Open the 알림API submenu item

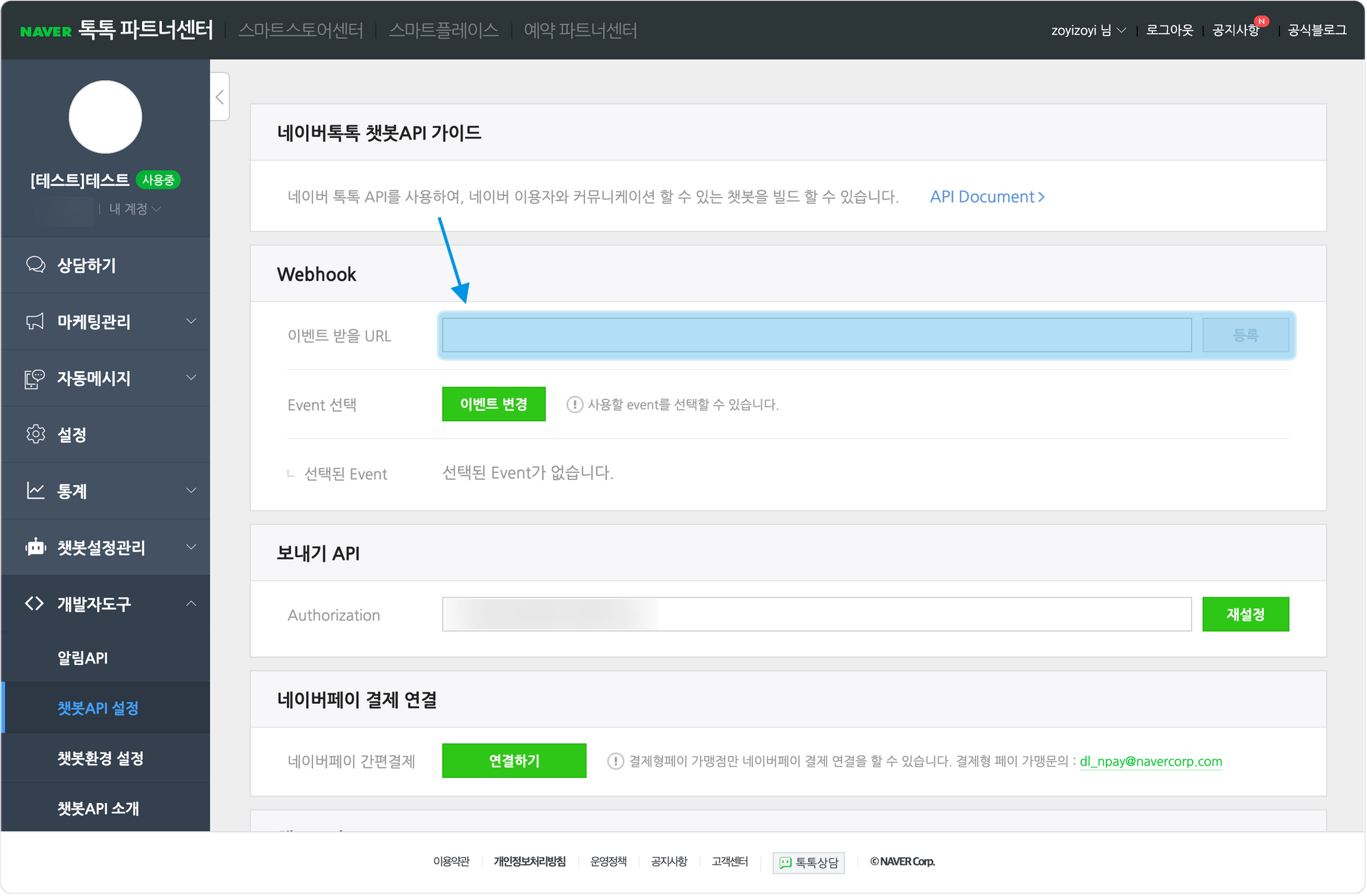coord(83,658)
